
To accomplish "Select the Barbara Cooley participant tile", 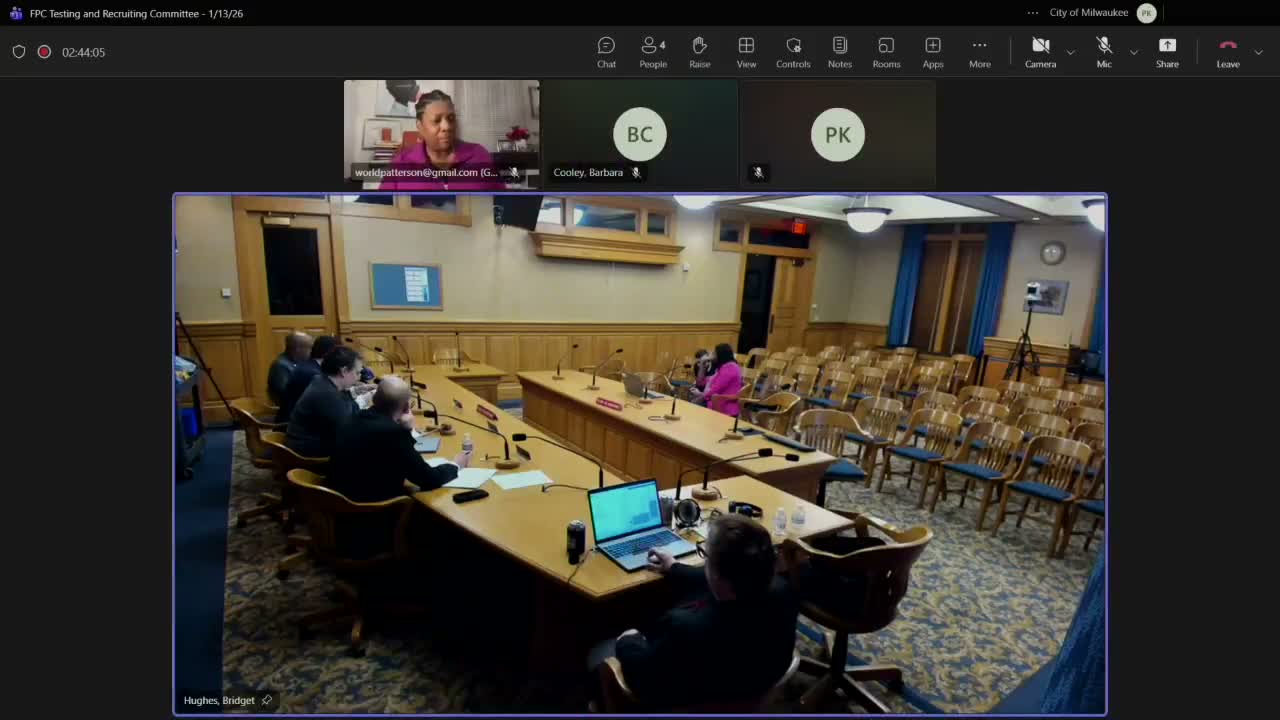I will point(640,135).
